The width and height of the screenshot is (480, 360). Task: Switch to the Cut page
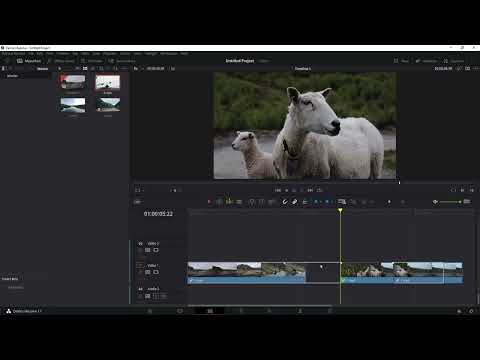click(180, 311)
